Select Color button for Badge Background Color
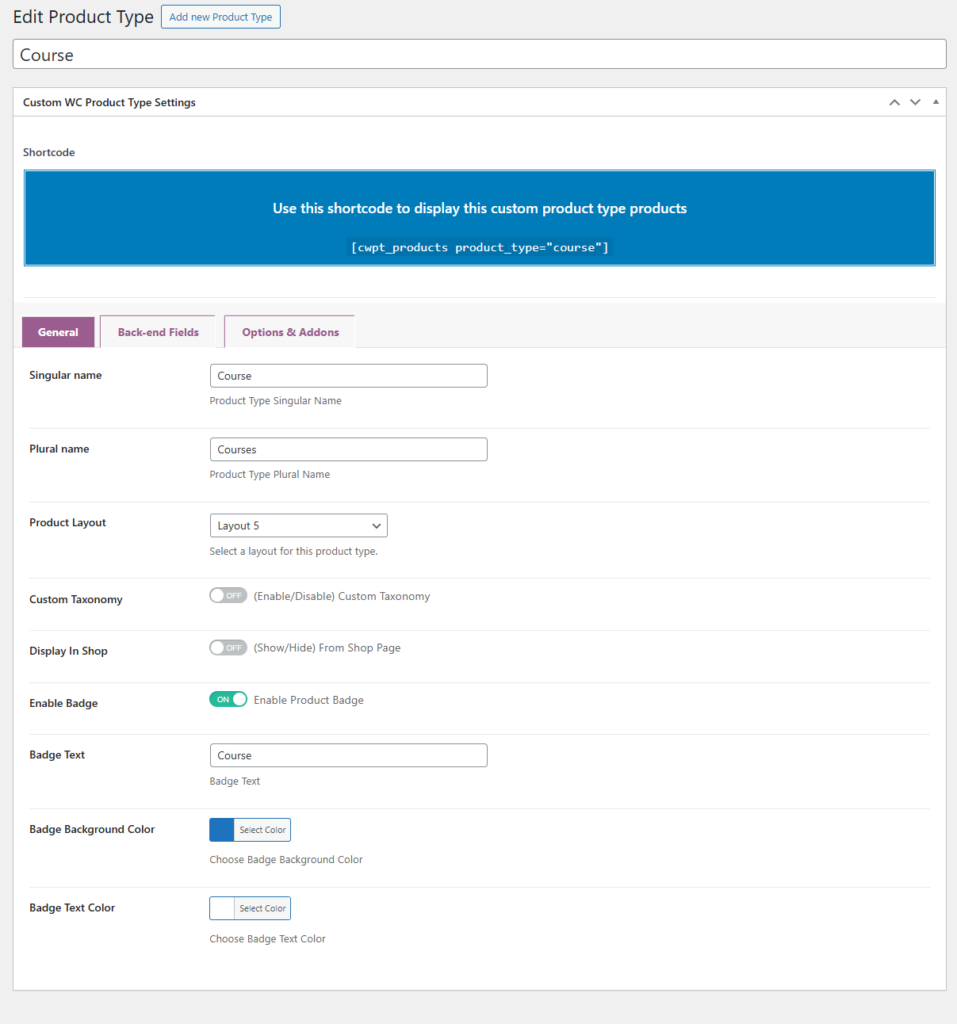This screenshot has width=957, height=1024. pos(262,830)
